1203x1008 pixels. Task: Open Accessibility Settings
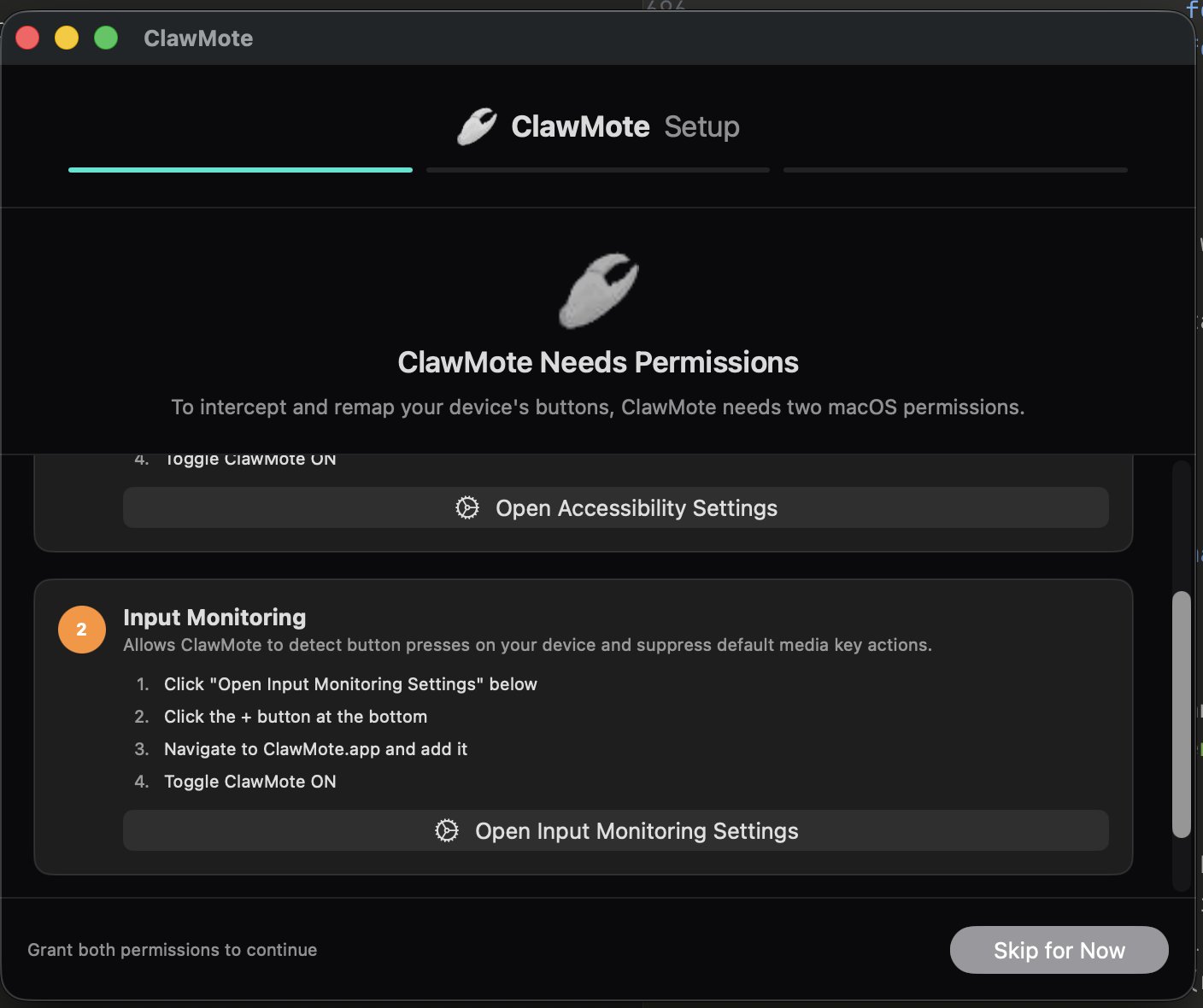(x=615, y=507)
